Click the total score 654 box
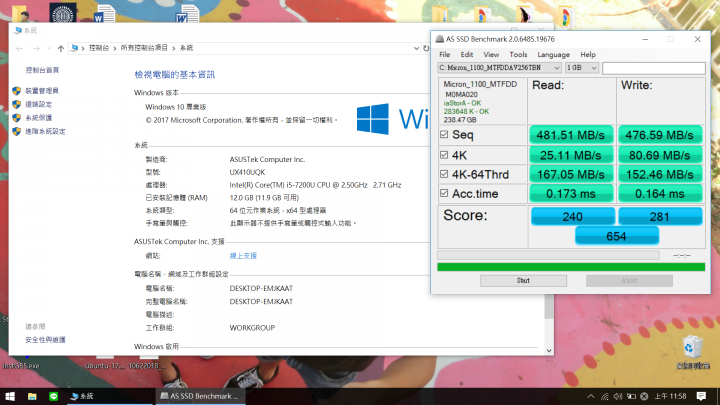The width and height of the screenshot is (720, 405). [617, 236]
